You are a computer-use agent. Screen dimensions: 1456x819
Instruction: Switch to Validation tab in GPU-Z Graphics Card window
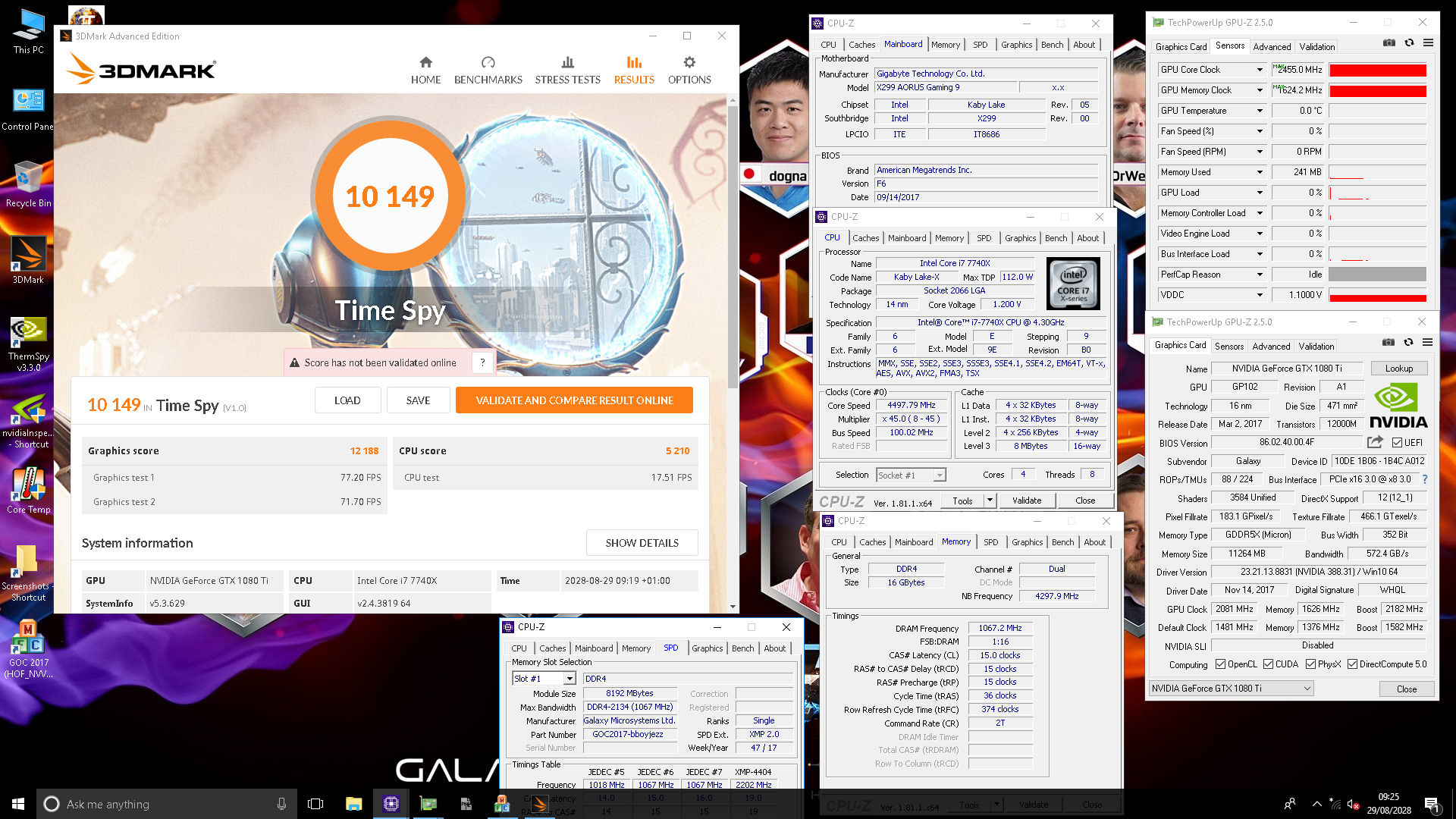pyautogui.click(x=1316, y=347)
